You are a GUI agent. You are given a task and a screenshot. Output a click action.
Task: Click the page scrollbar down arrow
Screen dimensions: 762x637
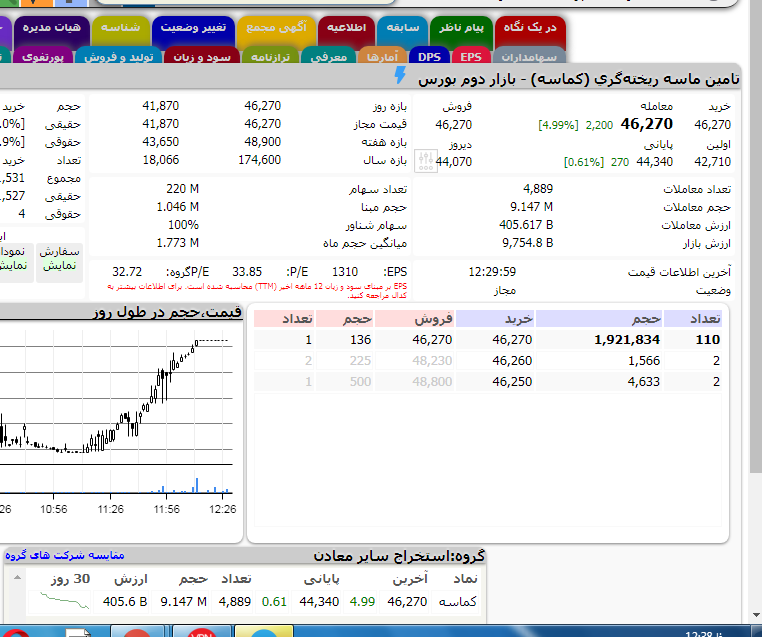coord(756,615)
